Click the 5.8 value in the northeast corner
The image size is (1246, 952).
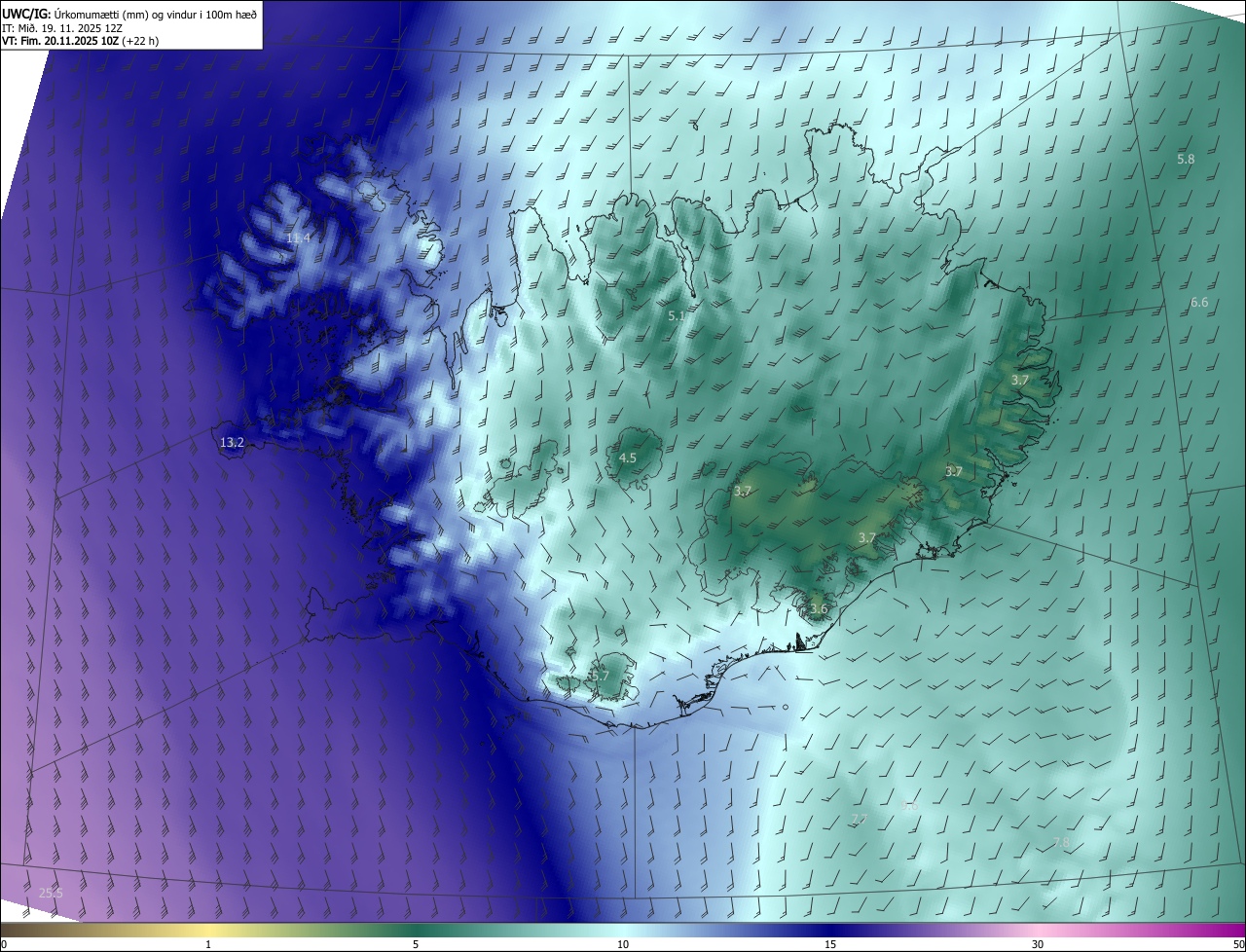(x=1186, y=159)
